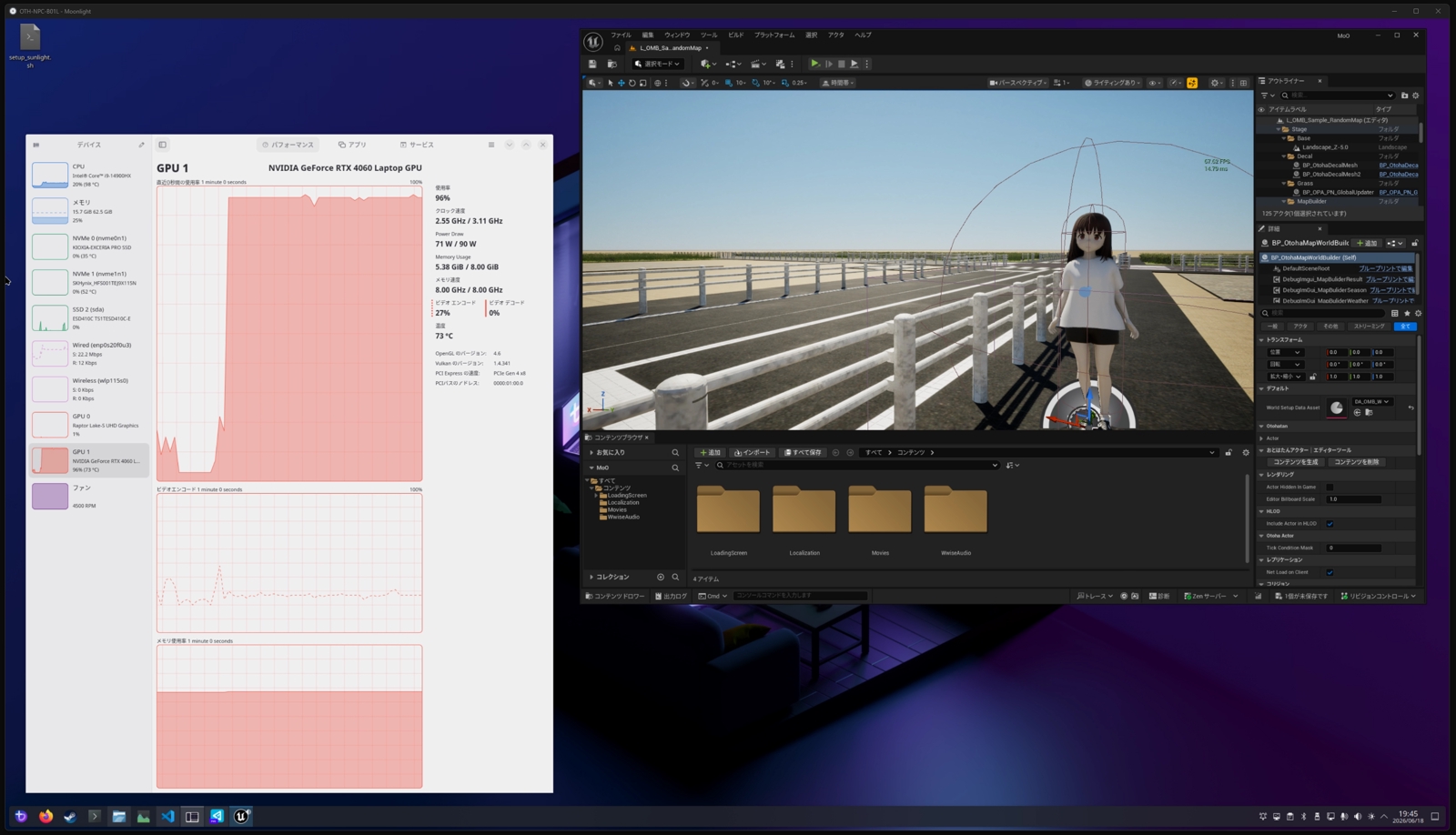1456x835 pixels.
Task: Activate the translate (move) gizmo tool
Action: tap(622, 83)
